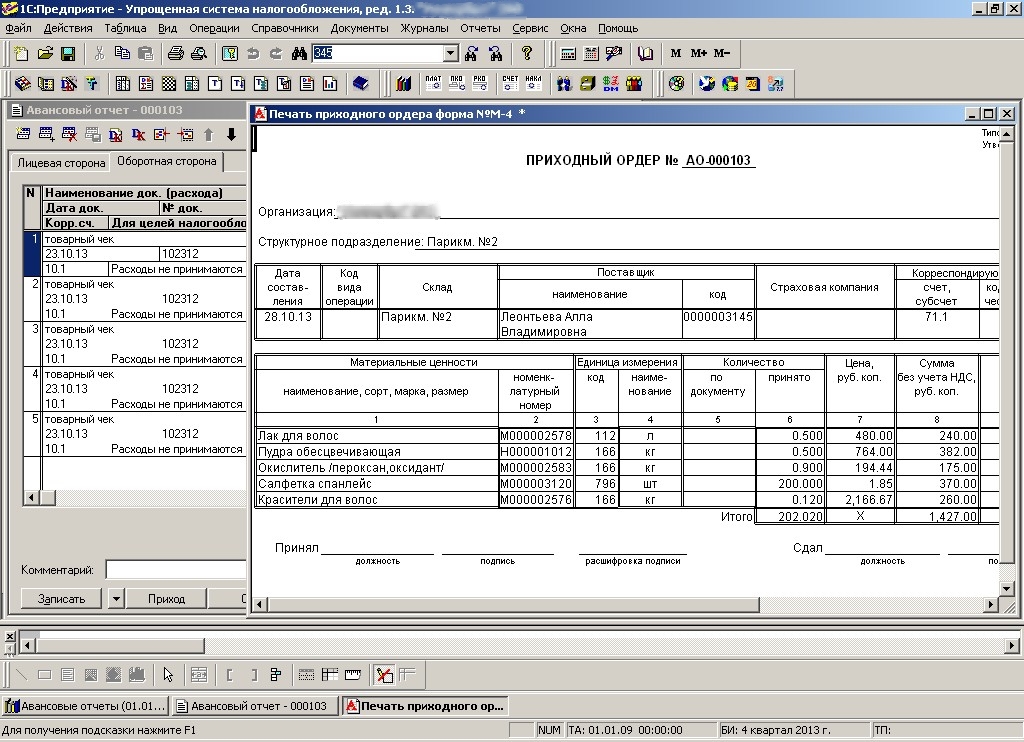The image size is (1024, 742).
Task: Click the ПЛАТ payment order icon
Action: pos(434,83)
